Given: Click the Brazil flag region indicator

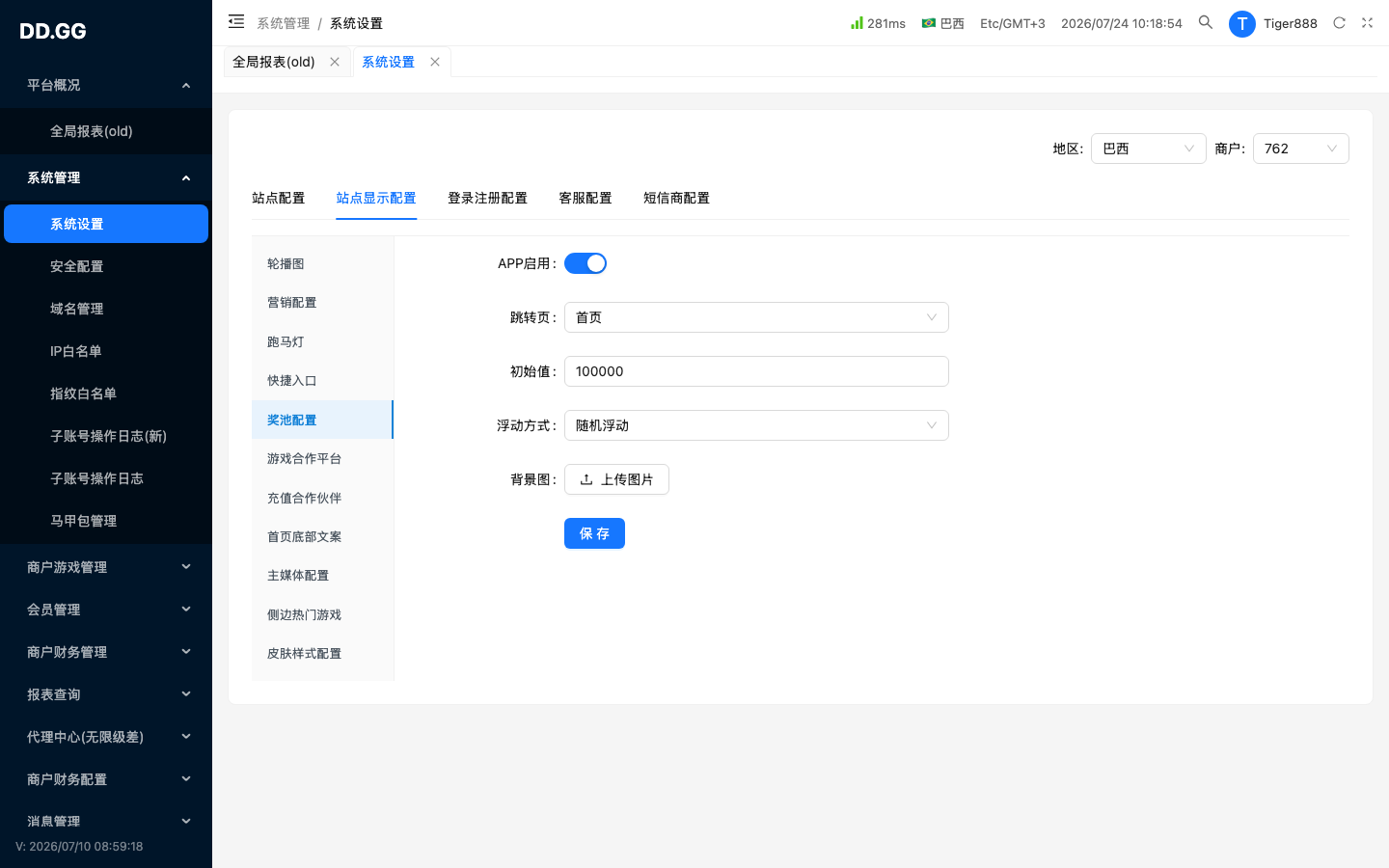Looking at the screenshot, I should tap(929, 23).
